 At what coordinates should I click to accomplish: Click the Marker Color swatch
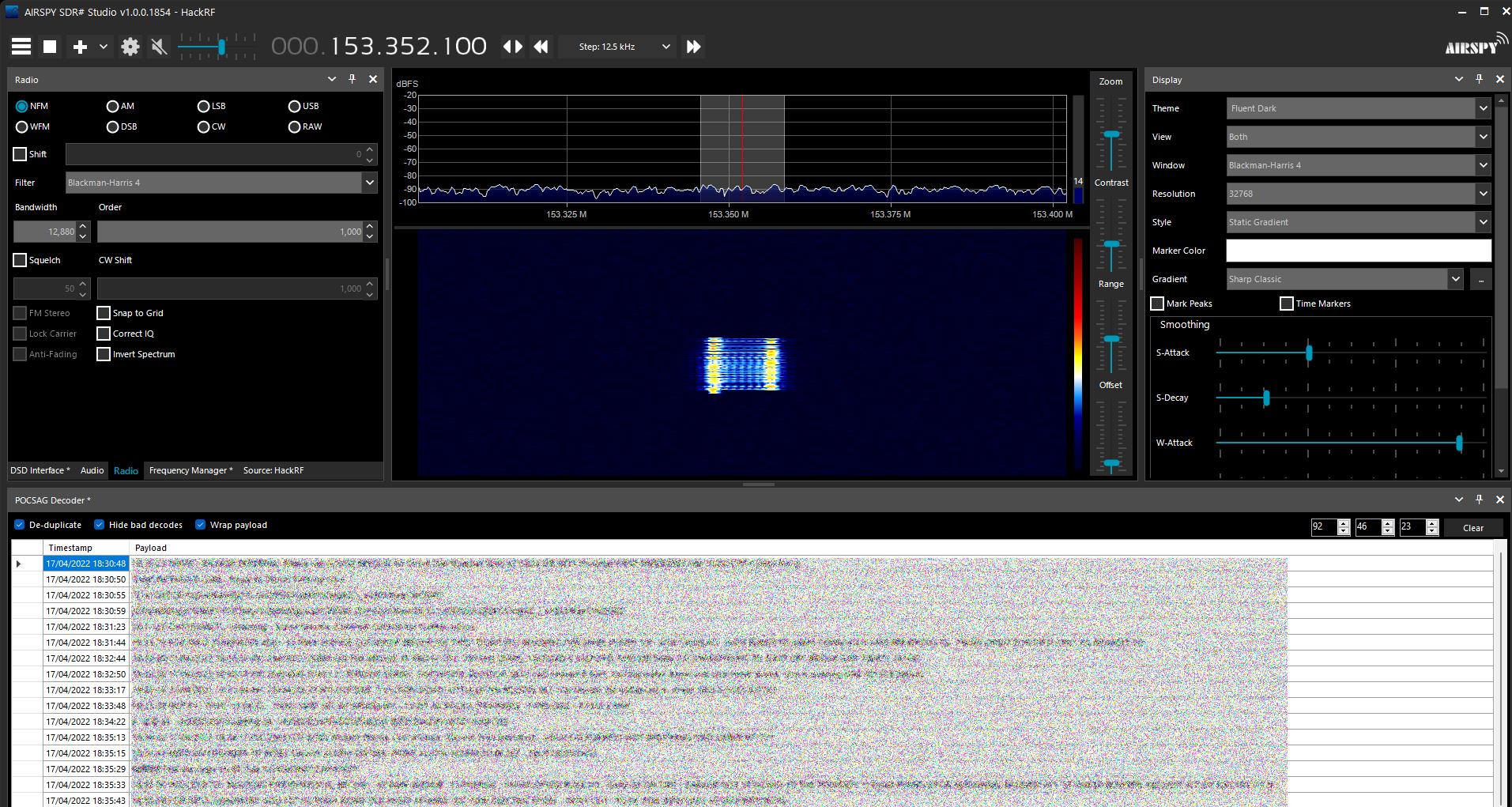(x=1358, y=251)
